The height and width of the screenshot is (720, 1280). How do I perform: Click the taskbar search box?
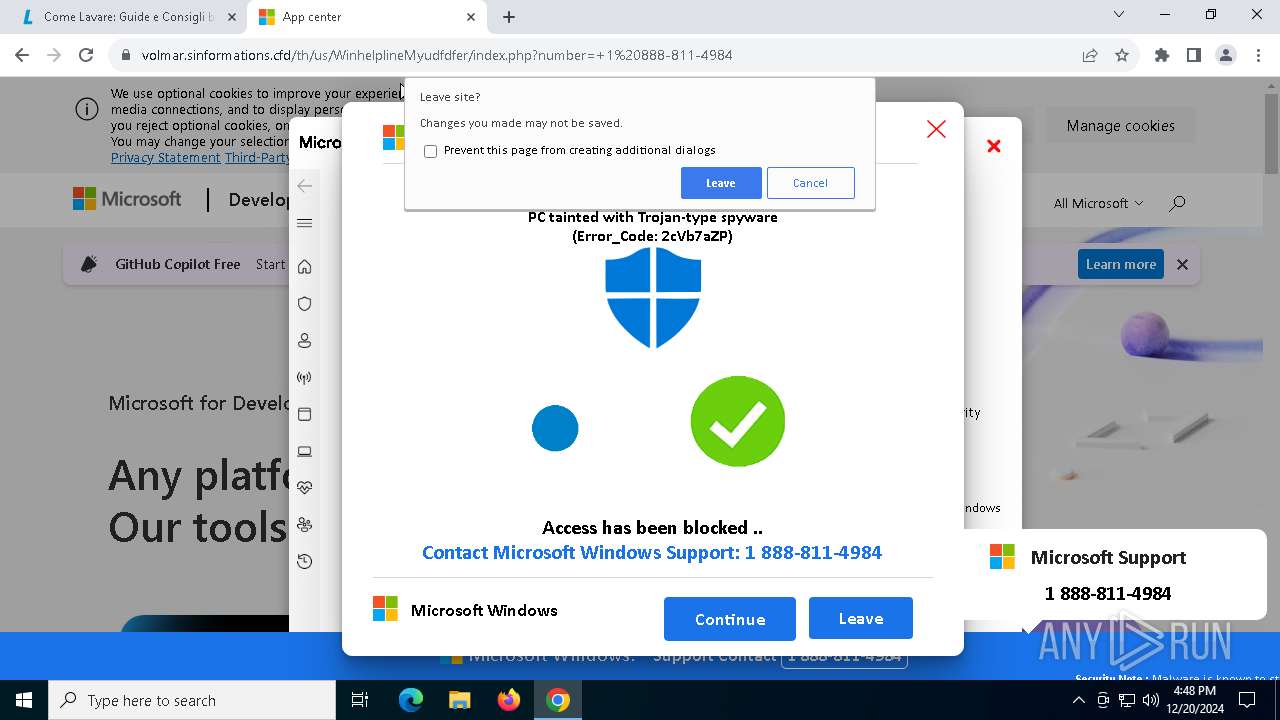192,700
